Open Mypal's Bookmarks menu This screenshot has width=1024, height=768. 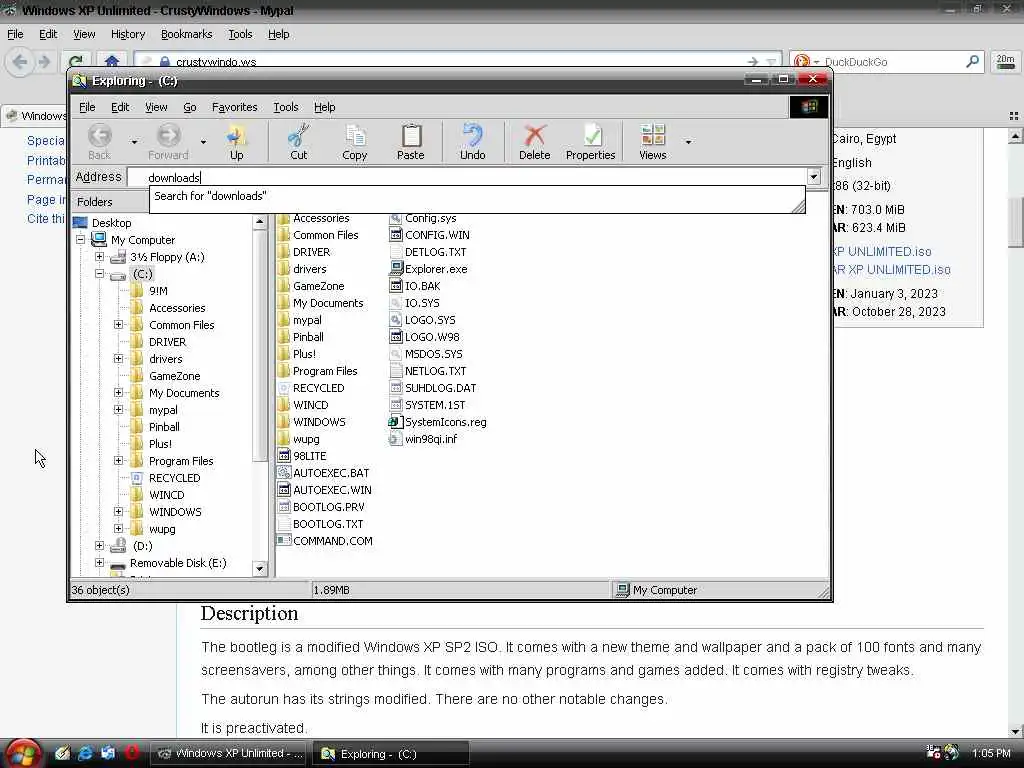(x=186, y=34)
